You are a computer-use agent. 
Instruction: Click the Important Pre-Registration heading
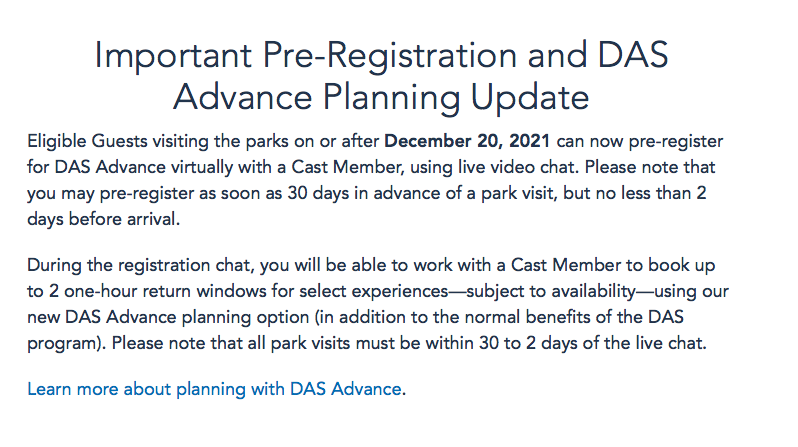click(x=380, y=57)
